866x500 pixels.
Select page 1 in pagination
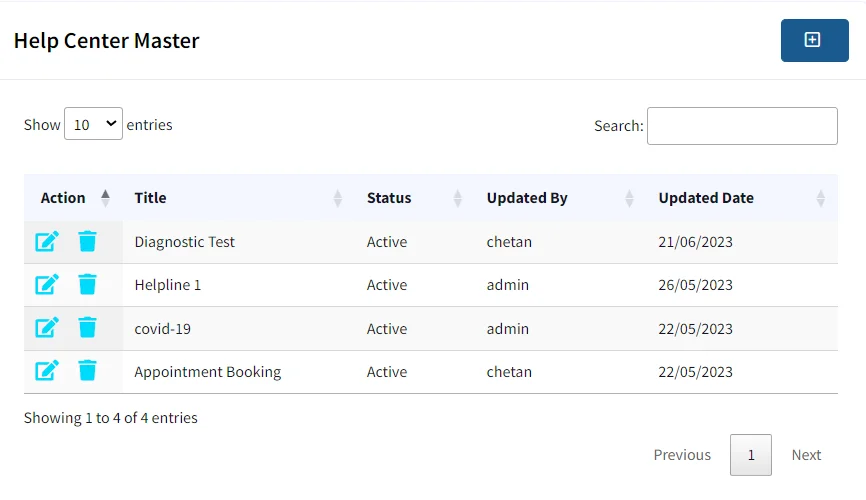[751, 455]
